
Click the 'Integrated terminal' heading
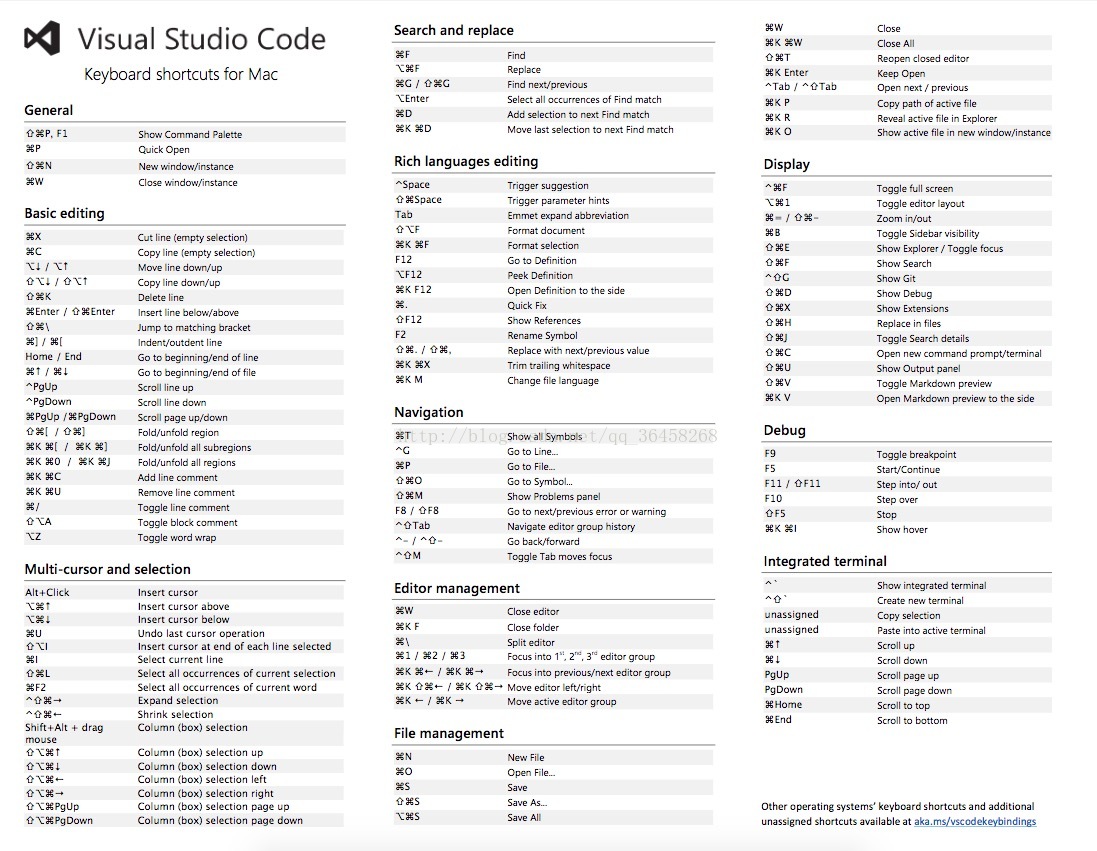pyautogui.click(x=825, y=561)
